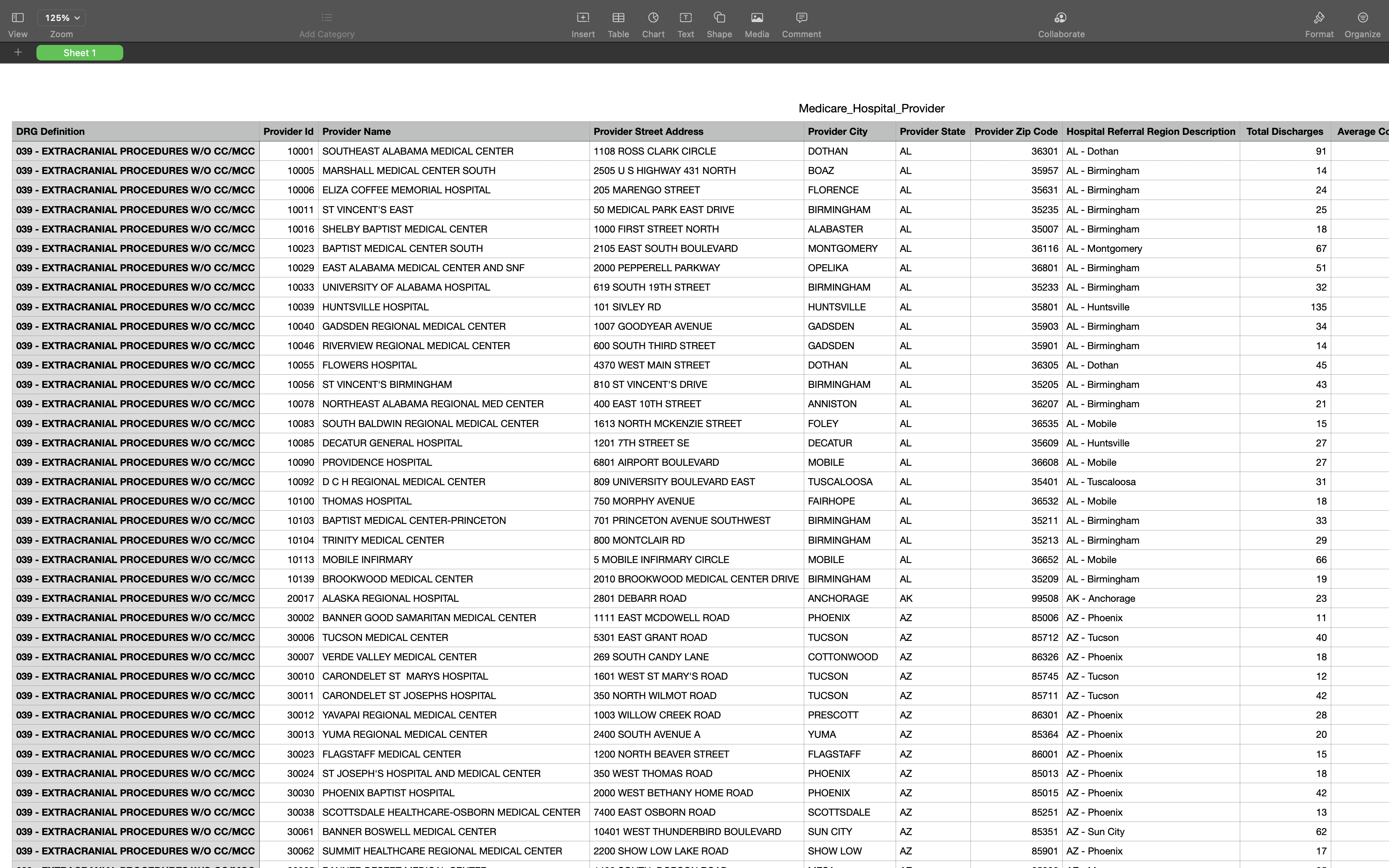This screenshot has width=1389, height=868.
Task: Add a Text box from the toolbar
Action: (x=685, y=18)
